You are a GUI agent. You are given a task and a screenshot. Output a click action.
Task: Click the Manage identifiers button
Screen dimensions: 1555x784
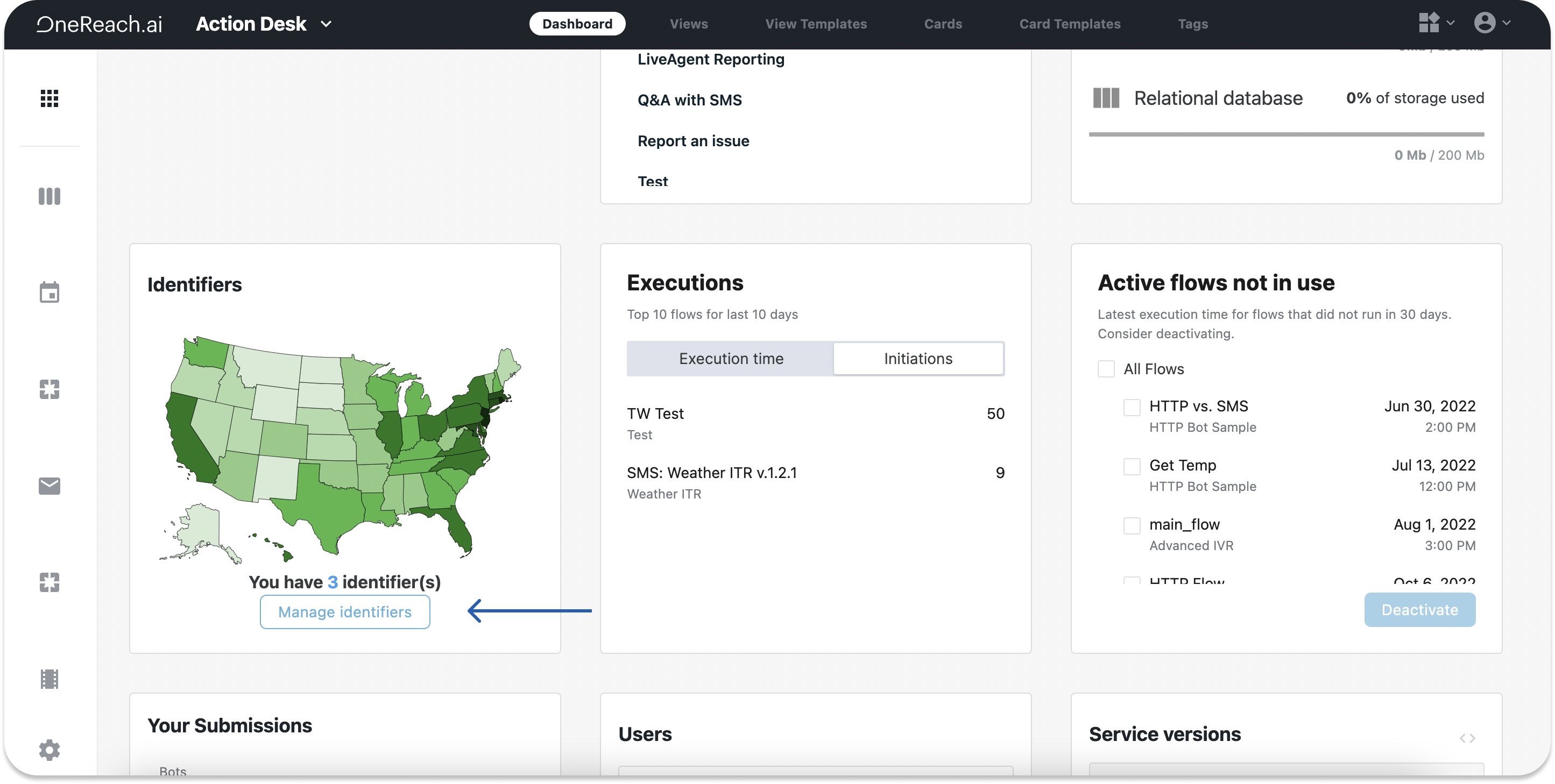click(x=345, y=611)
